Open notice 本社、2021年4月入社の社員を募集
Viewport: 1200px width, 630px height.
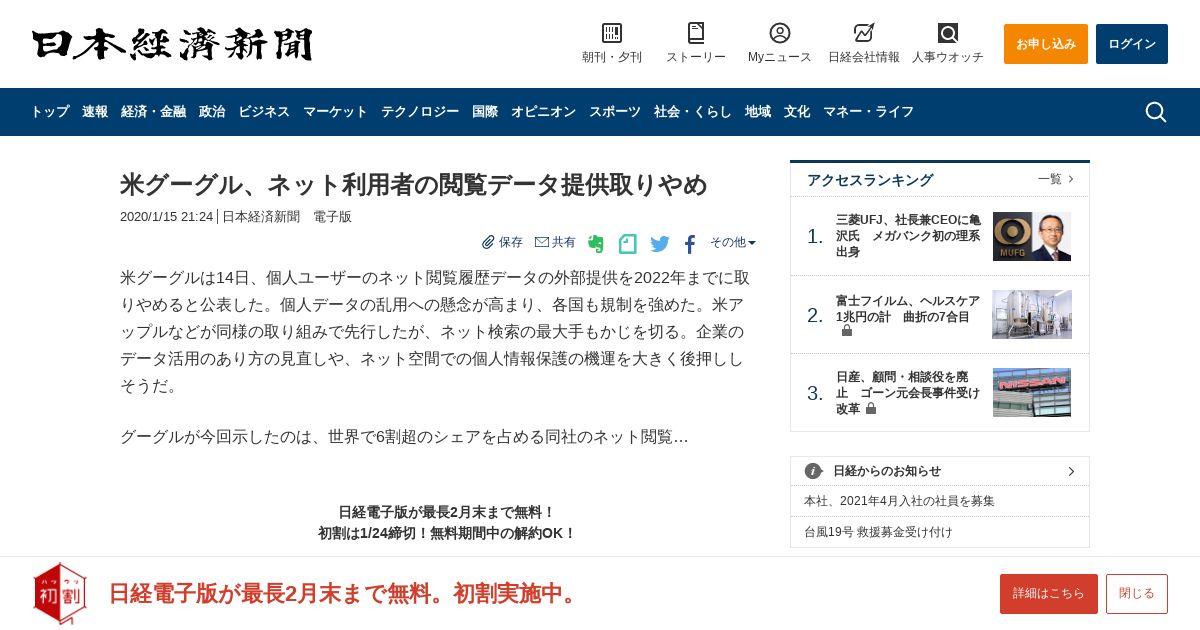(899, 501)
